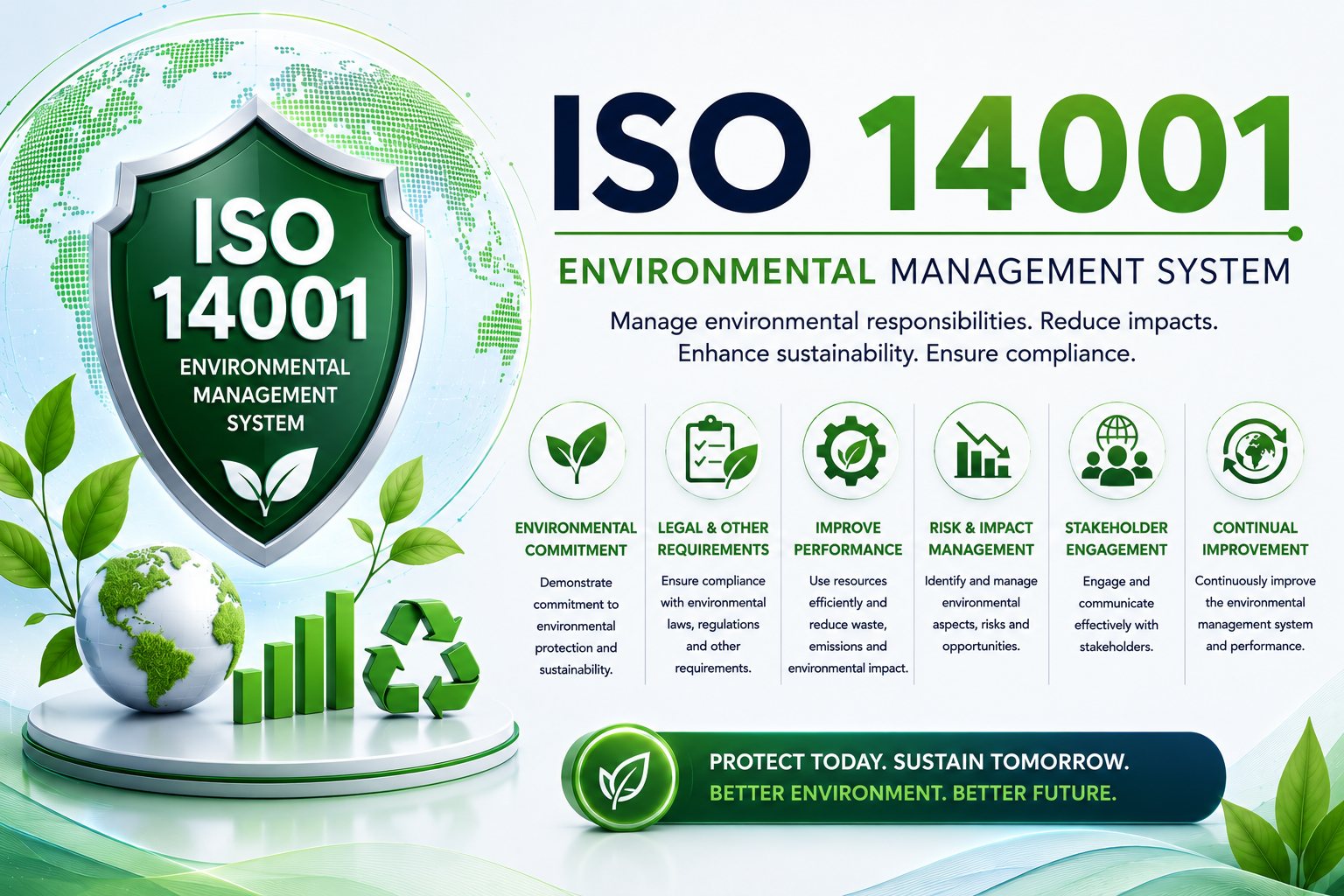1344x896 pixels.
Task: Click the Legal & Other Requirements heading
Action: pyautogui.click(x=713, y=539)
